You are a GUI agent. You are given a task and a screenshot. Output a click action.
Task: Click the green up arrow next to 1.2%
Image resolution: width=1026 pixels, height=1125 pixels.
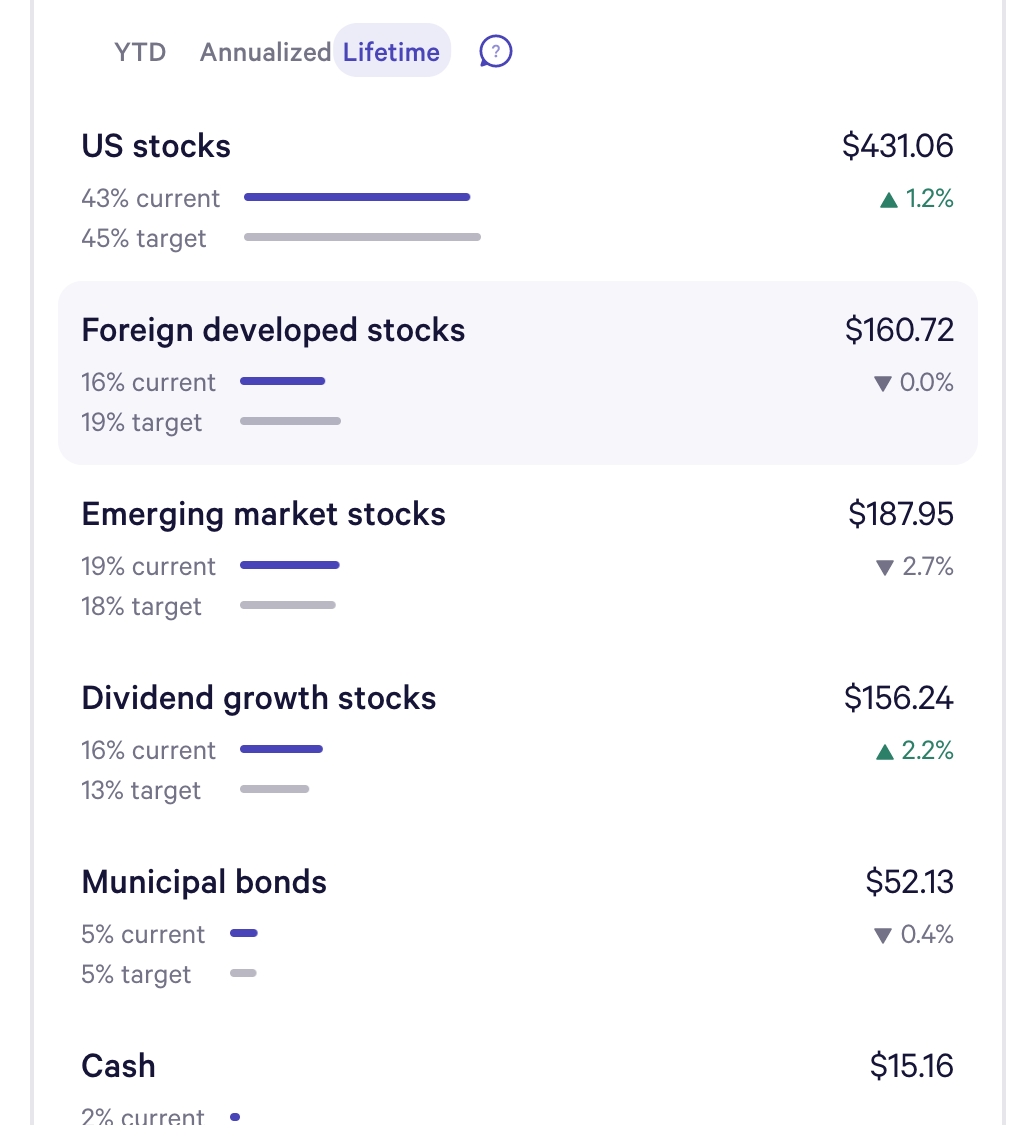(x=888, y=200)
